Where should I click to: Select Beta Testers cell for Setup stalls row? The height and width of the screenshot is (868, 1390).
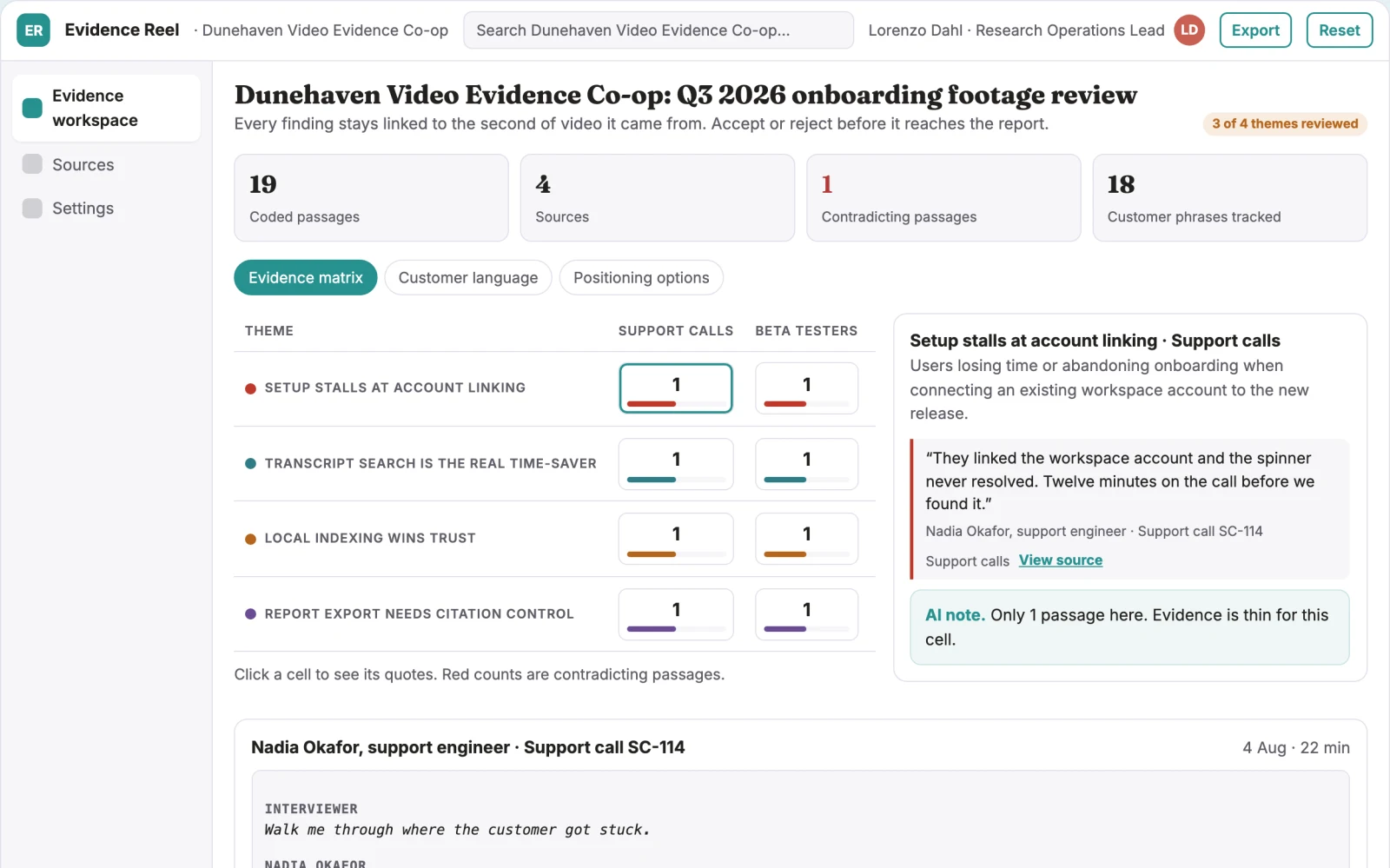coord(806,388)
